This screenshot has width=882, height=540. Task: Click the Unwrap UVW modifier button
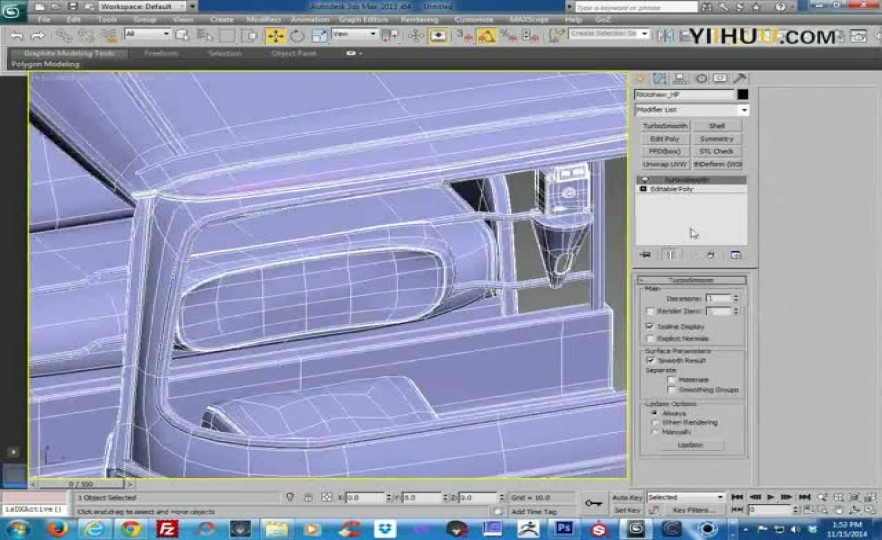click(665, 164)
